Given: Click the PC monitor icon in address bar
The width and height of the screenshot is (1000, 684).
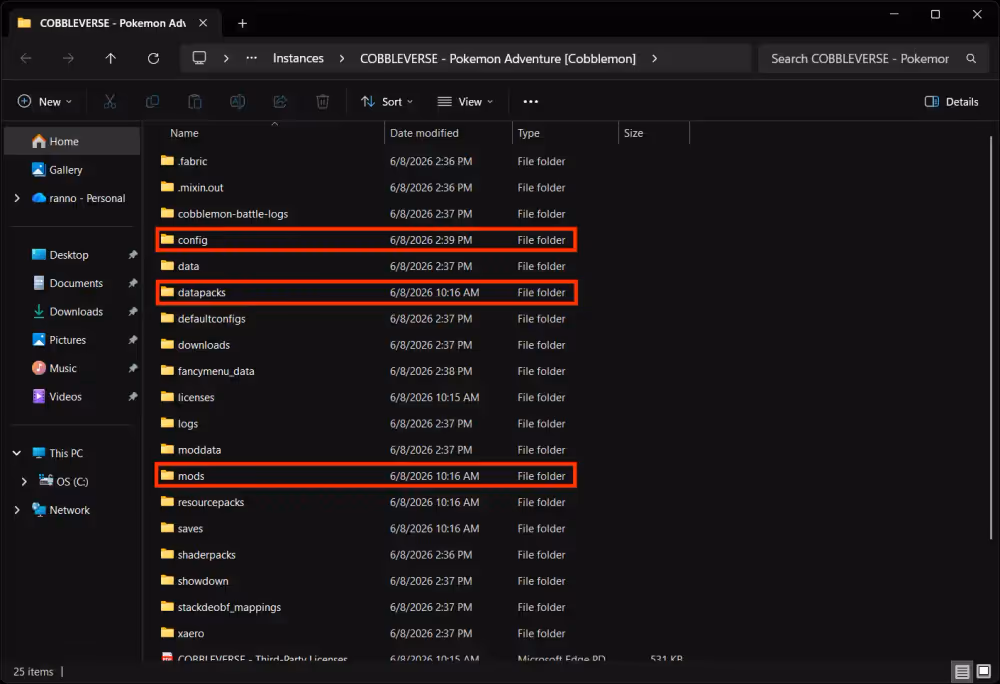Looking at the screenshot, I should tap(200, 58).
